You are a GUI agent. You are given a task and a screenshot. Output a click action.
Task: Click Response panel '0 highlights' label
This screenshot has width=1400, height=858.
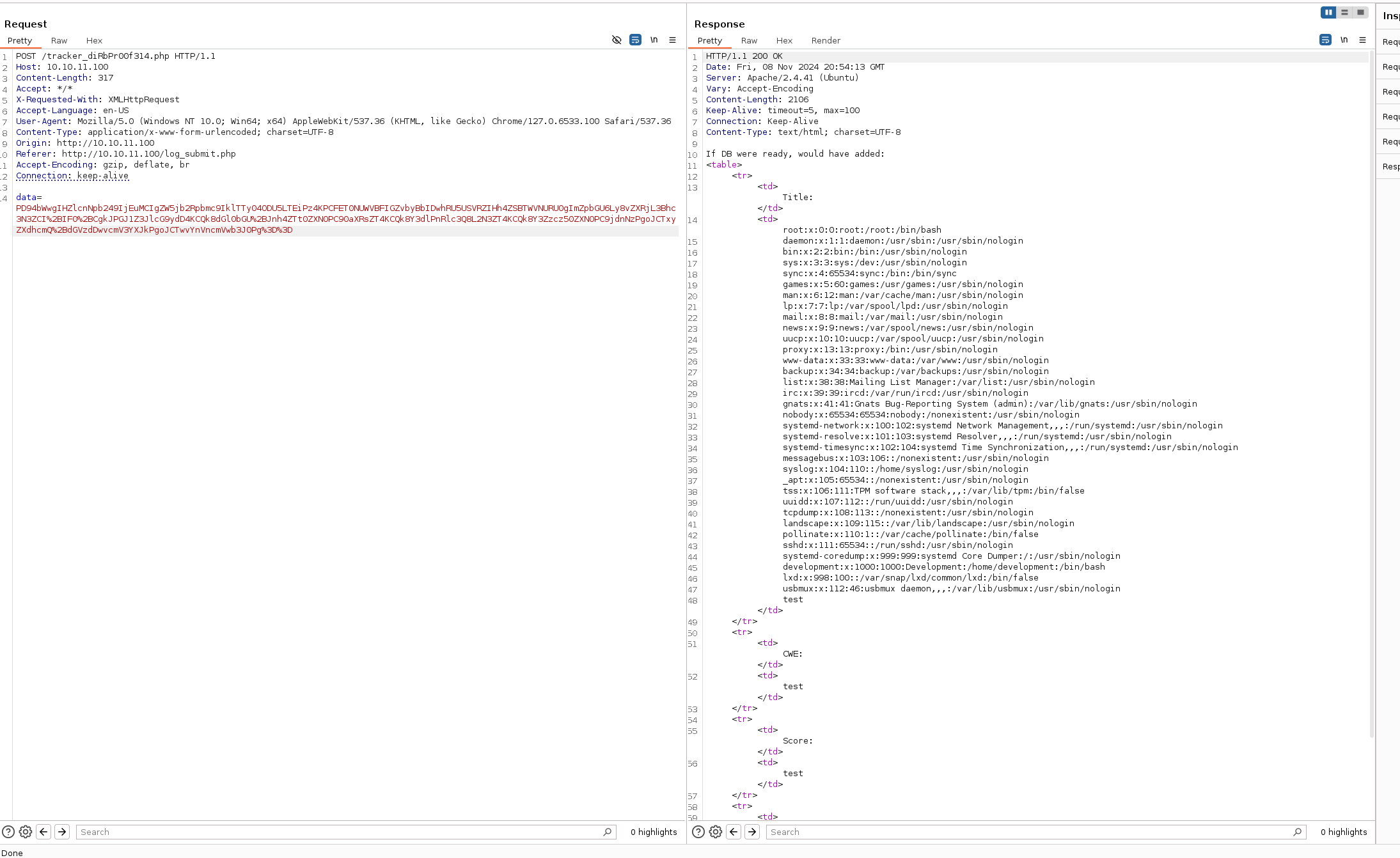[1344, 832]
